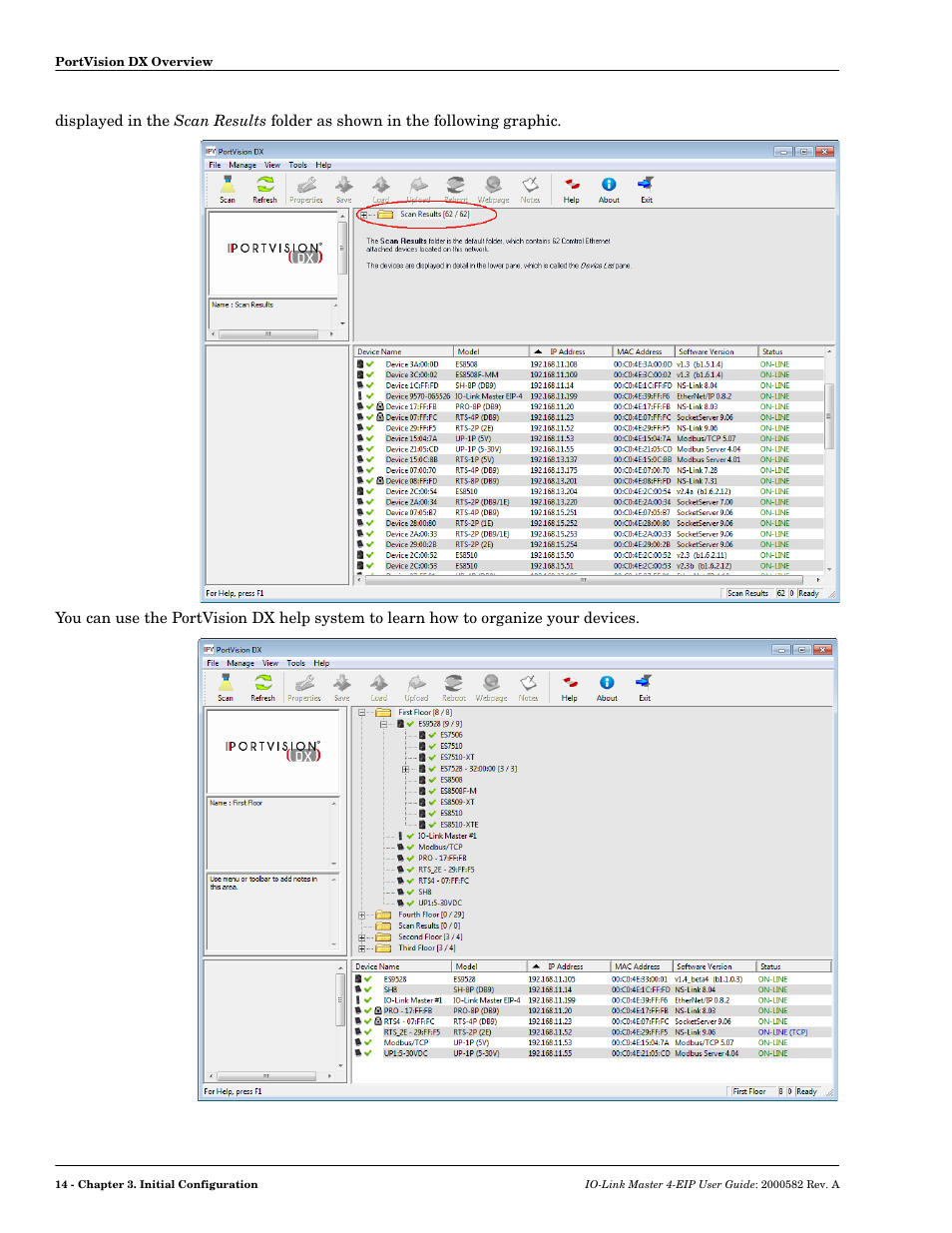Open Tools menu in lower window
This screenshot has height=1233, width=952.
tap(296, 663)
